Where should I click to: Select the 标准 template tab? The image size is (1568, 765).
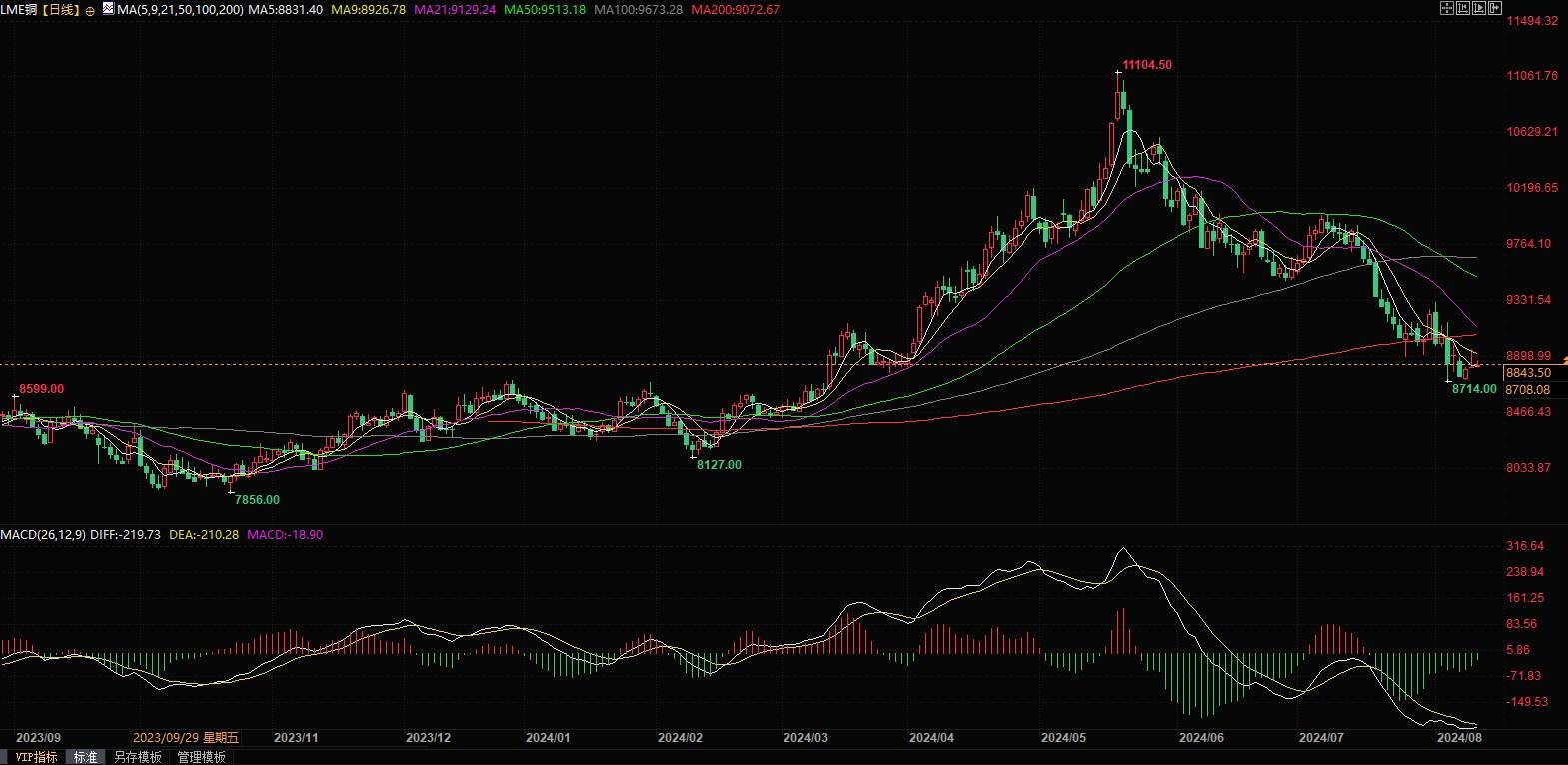[85, 757]
